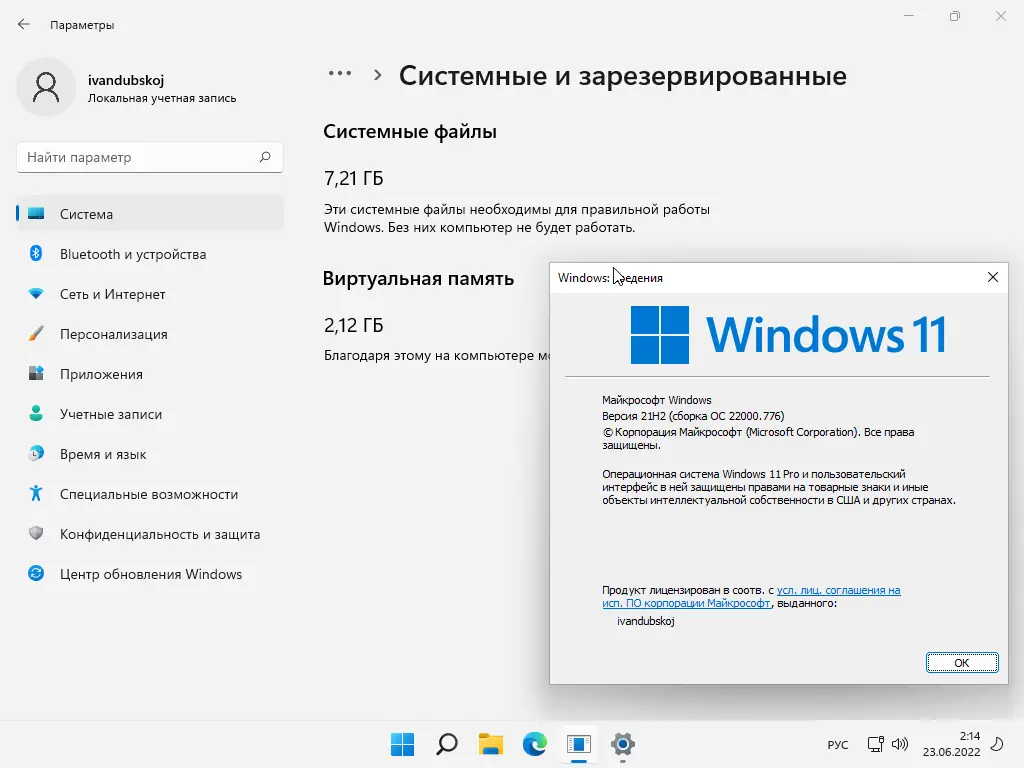The width and height of the screenshot is (1024, 768).
Task: Open Центр обновления Windows settings
Action: click(x=150, y=574)
